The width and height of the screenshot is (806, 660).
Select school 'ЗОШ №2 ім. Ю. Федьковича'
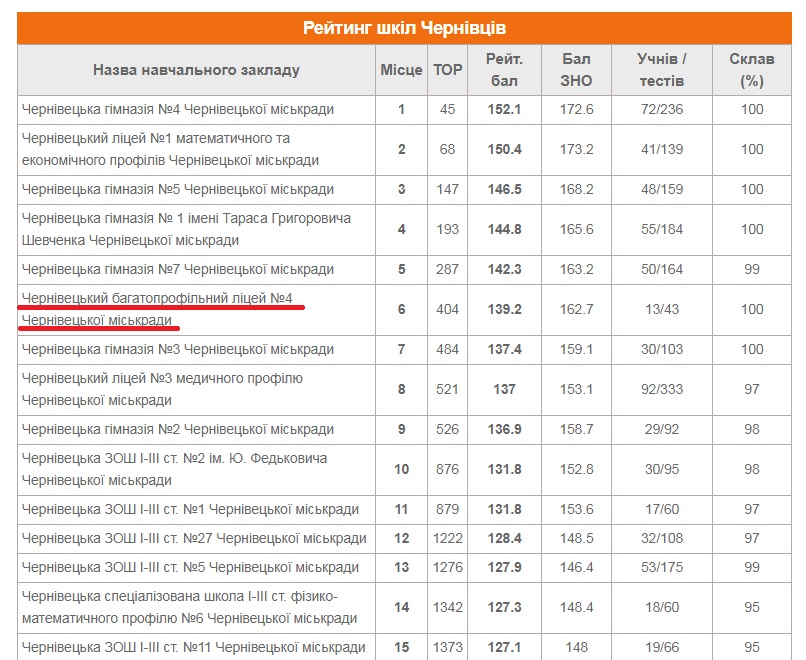point(175,470)
